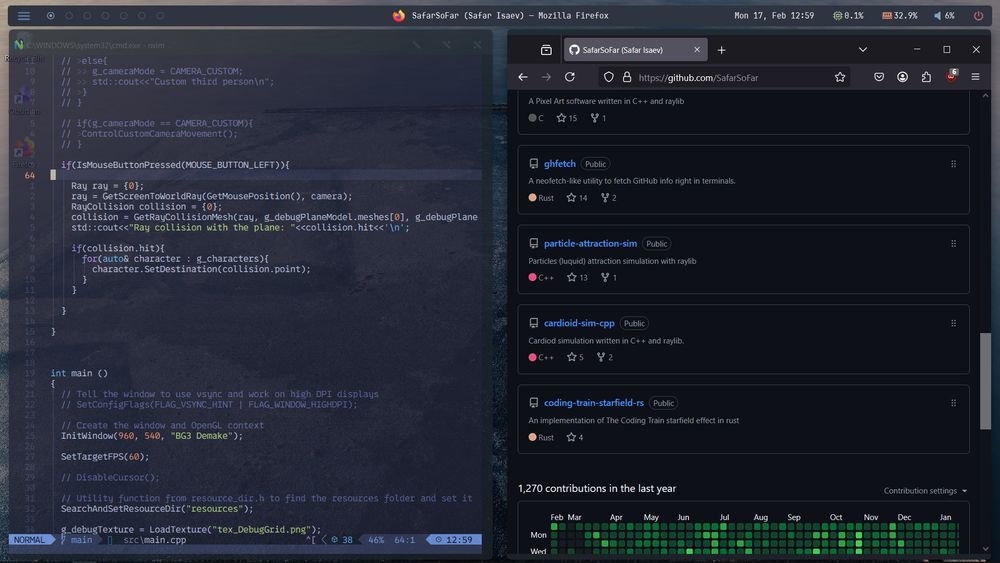1000x563 pixels.
Task: Click the 5 stars on cardioid-sim-cpp
Action: coord(575,357)
